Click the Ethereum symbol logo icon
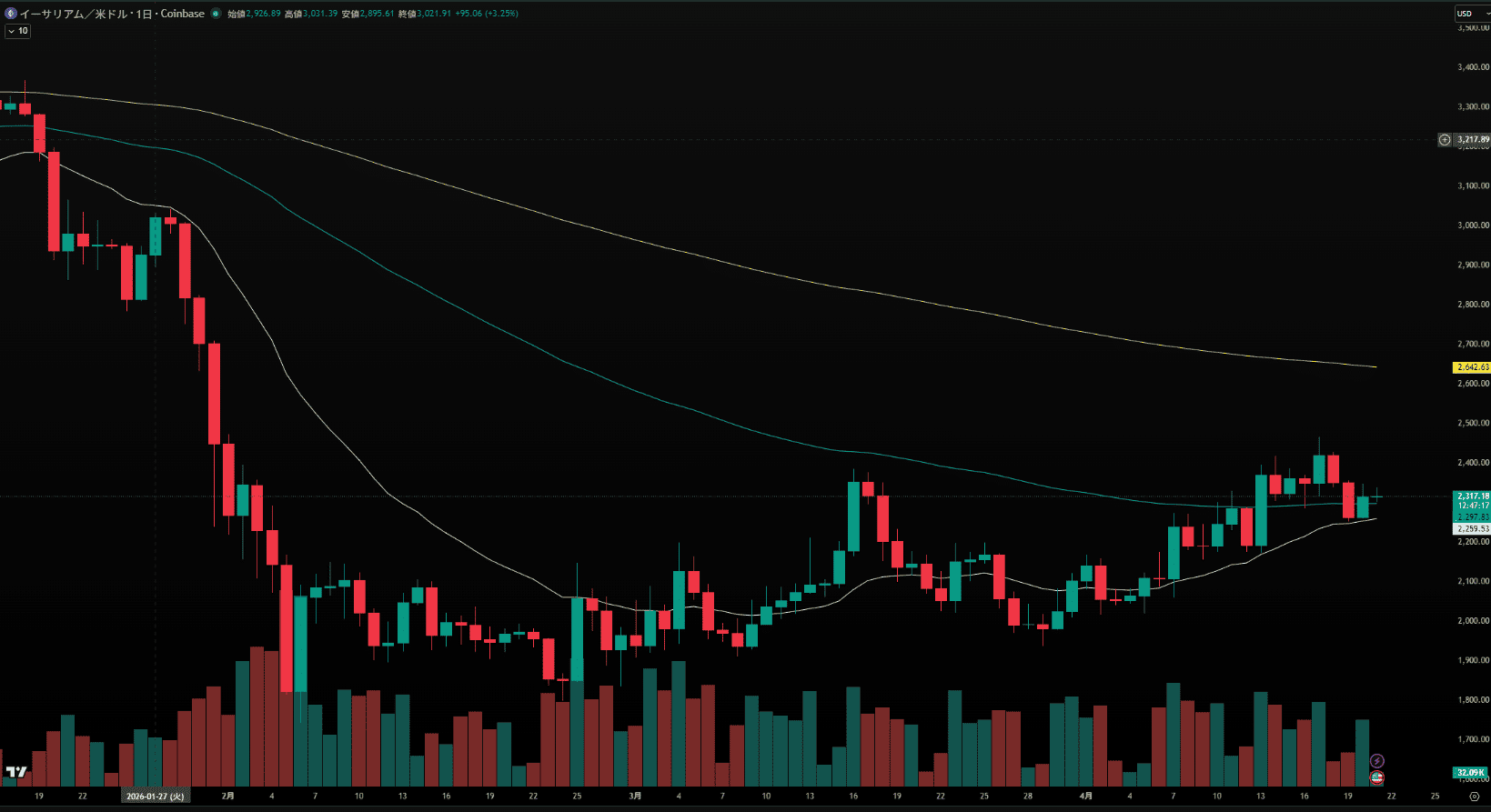This screenshot has width=1491, height=812. [11, 14]
